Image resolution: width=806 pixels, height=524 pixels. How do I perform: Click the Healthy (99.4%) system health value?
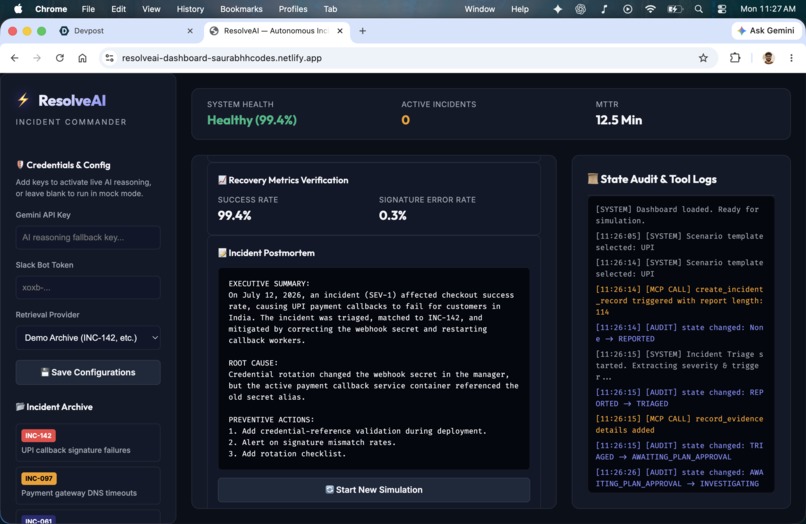click(252, 120)
